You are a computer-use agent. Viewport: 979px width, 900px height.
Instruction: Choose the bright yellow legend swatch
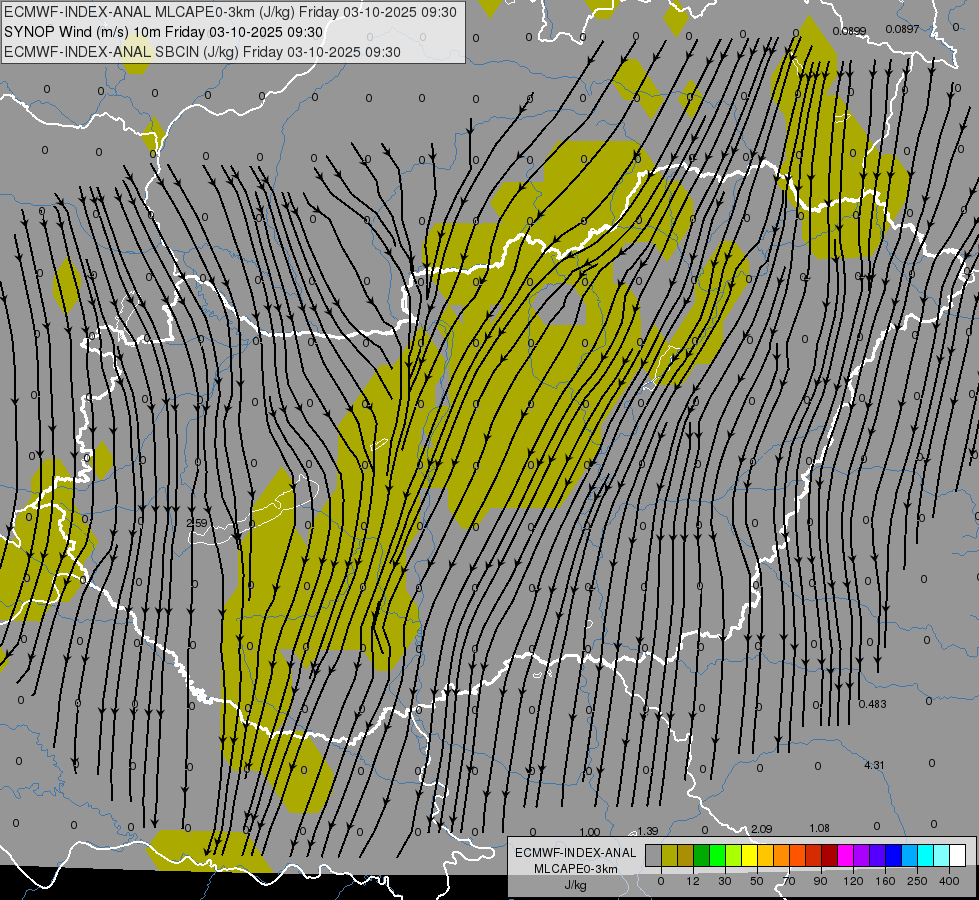click(x=749, y=855)
